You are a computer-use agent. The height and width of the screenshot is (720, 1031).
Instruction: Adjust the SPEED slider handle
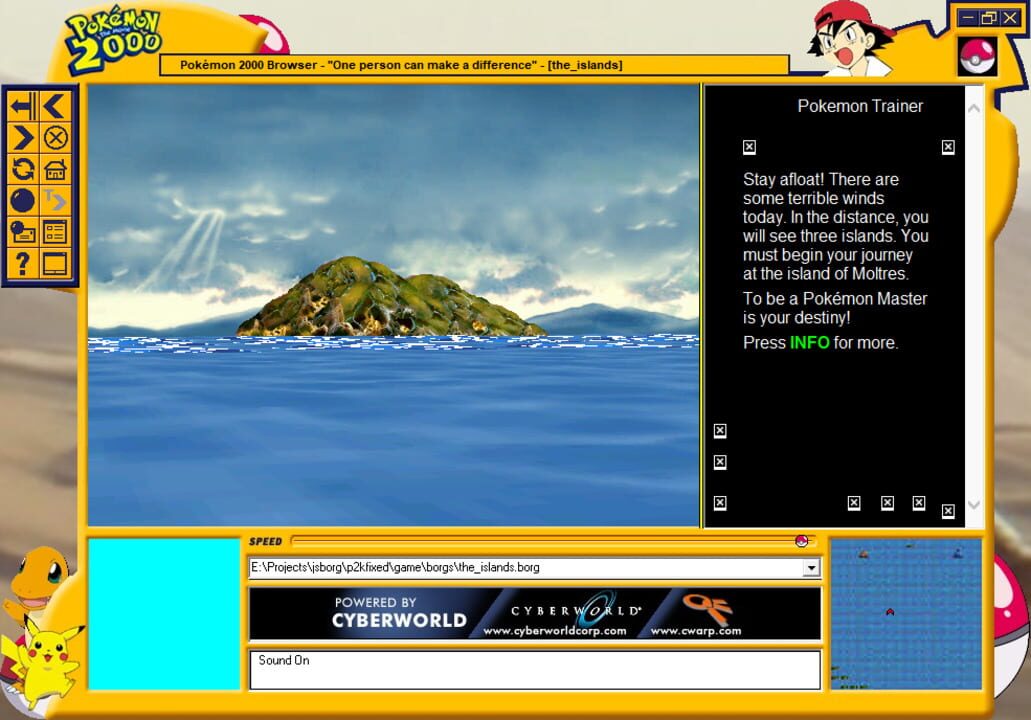pyautogui.click(x=803, y=540)
